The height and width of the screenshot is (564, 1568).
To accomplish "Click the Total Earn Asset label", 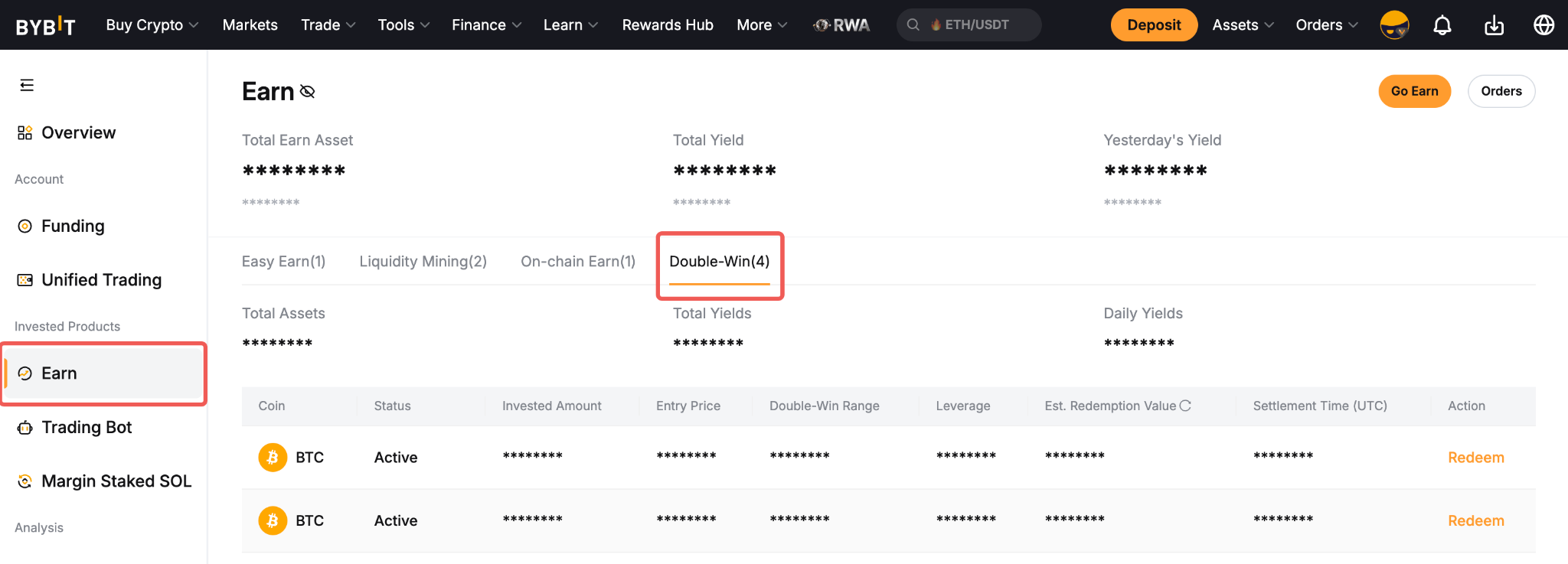I will (x=298, y=140).
